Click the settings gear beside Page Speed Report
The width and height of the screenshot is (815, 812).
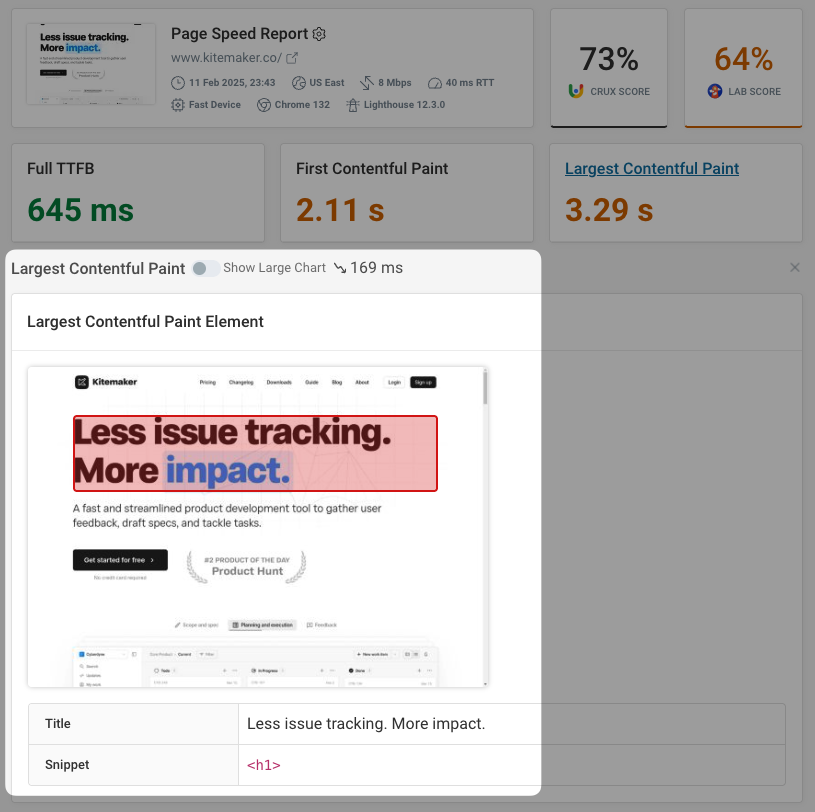pyautogui.click(x=319, y=34)
